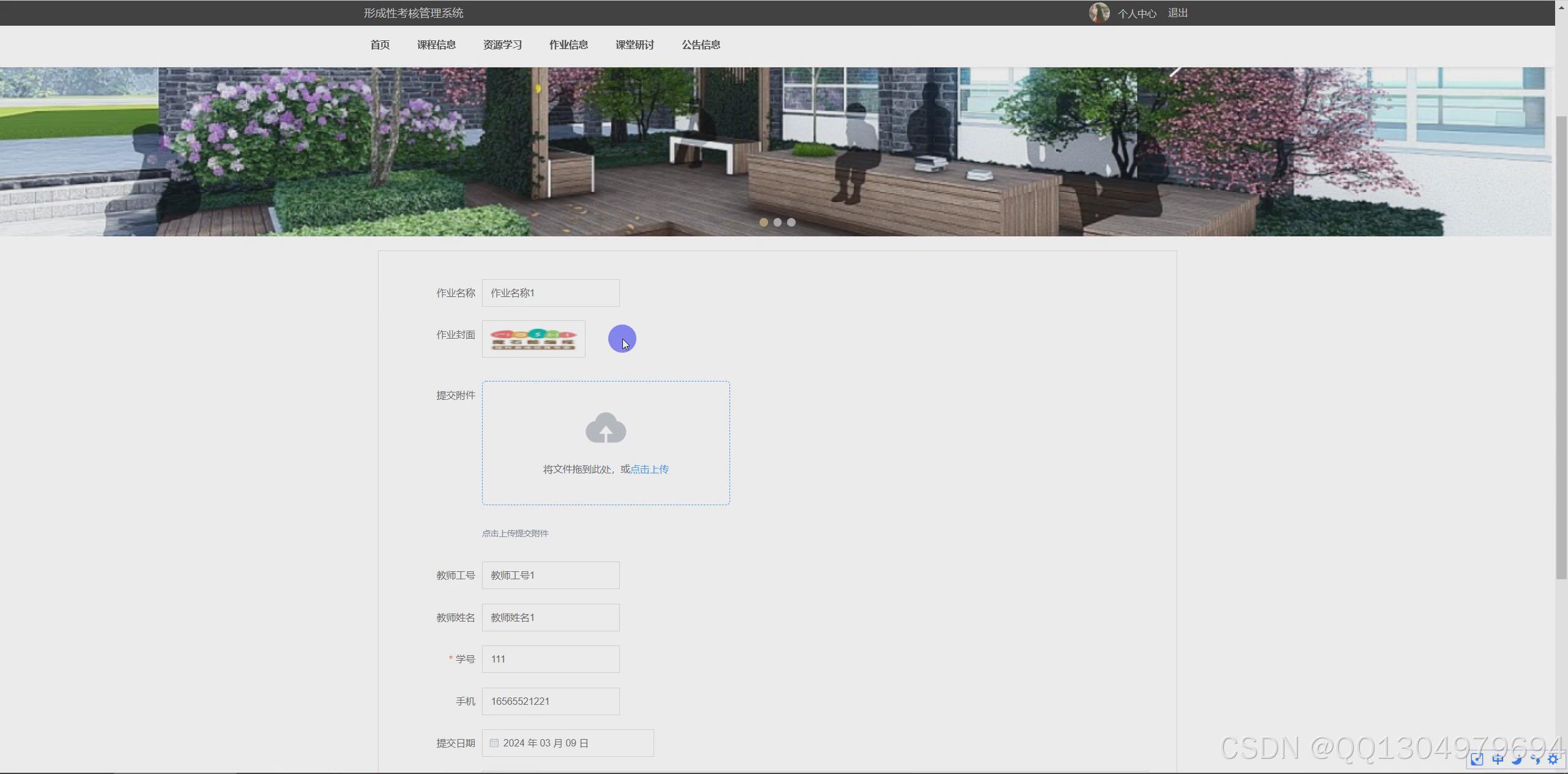
Task: Click the calendar icon in 提交日期
Action: pos(494,743)
